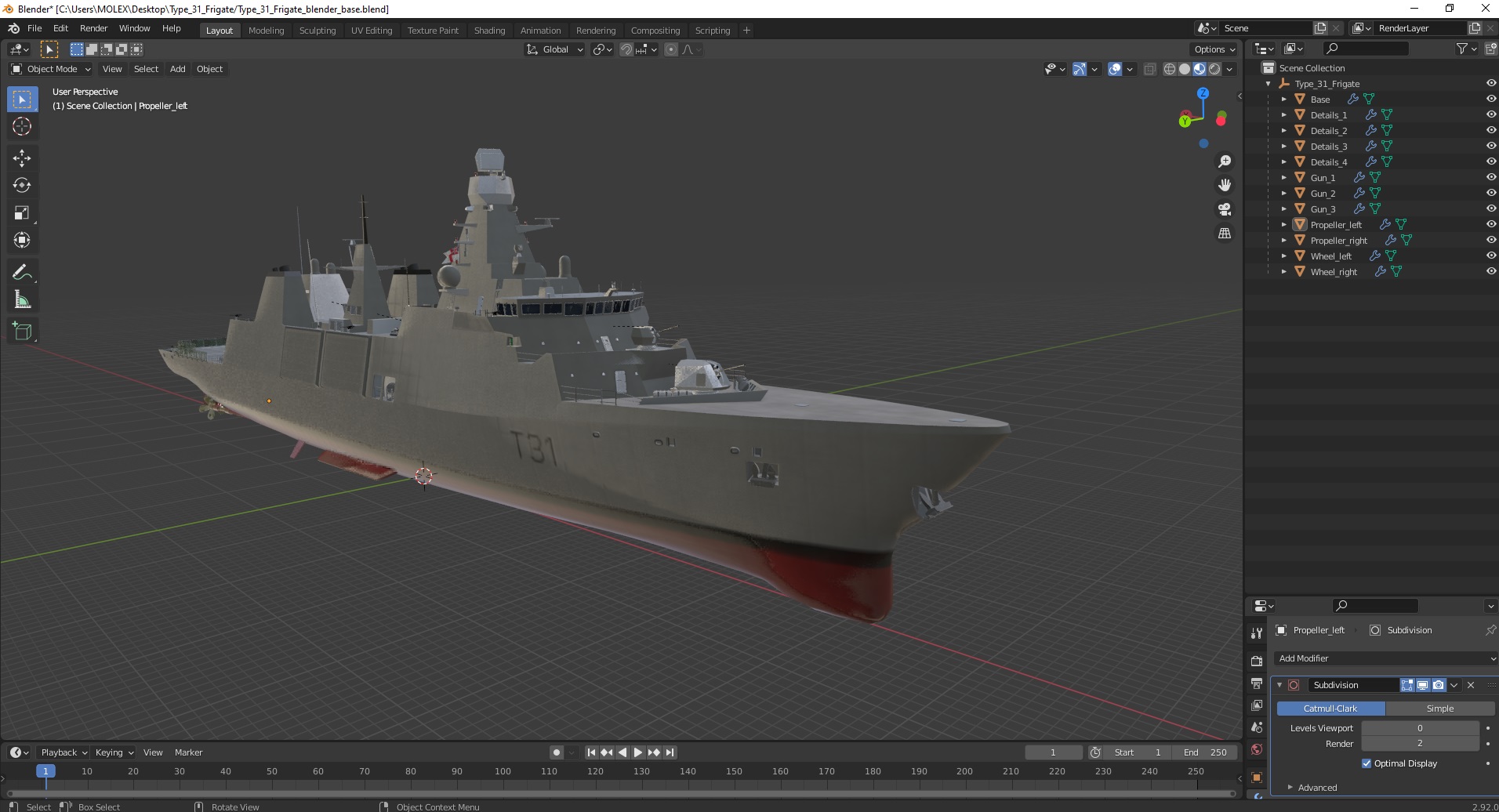The width and height of the screenshot is (1499, 812).
Task: Toggle auto keying record button
Action: [557, 752]
